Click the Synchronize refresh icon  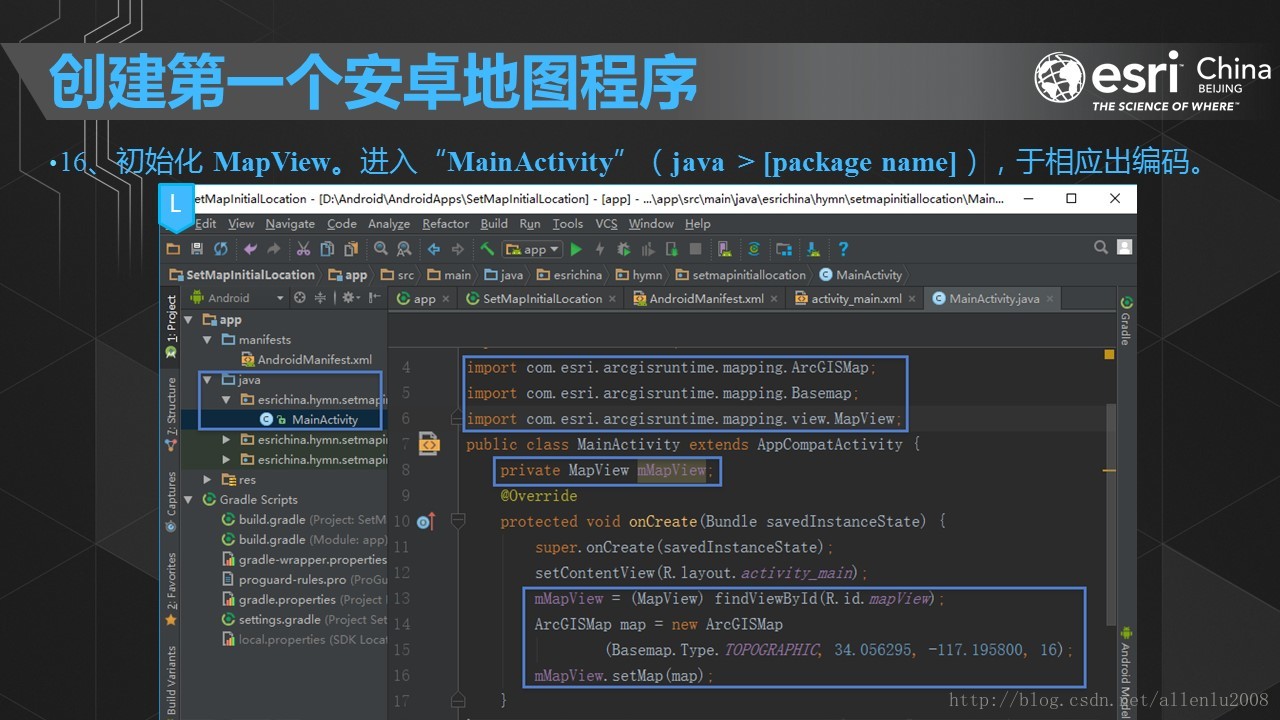(x=221, y=249)
